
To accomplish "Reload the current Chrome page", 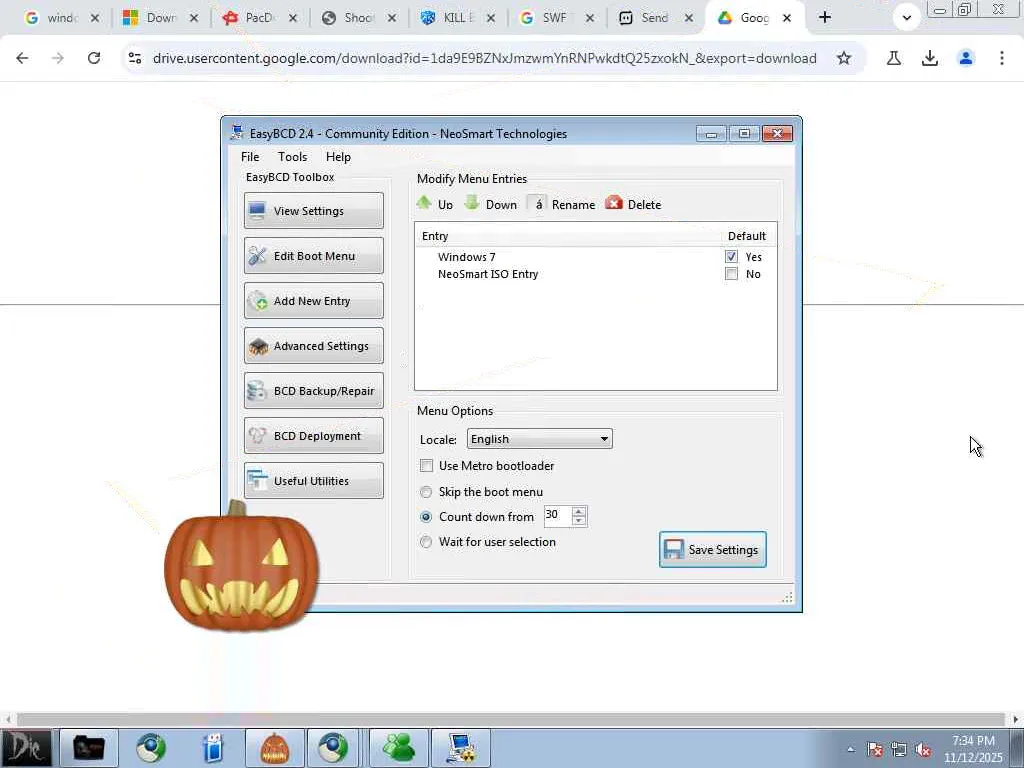I will [94, 58].
